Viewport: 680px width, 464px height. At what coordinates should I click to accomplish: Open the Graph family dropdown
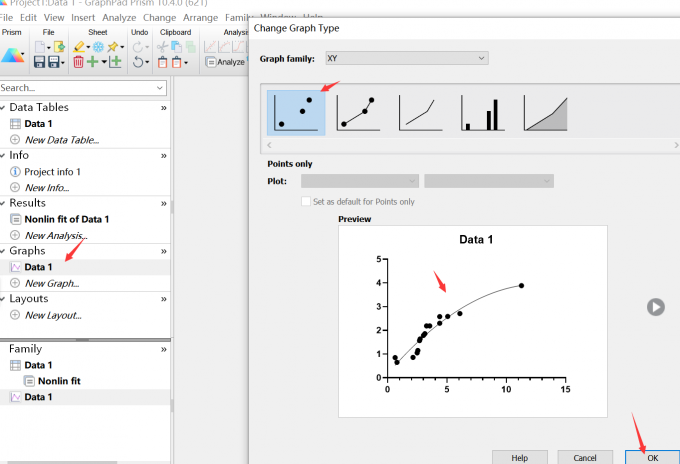click(407, 58)
